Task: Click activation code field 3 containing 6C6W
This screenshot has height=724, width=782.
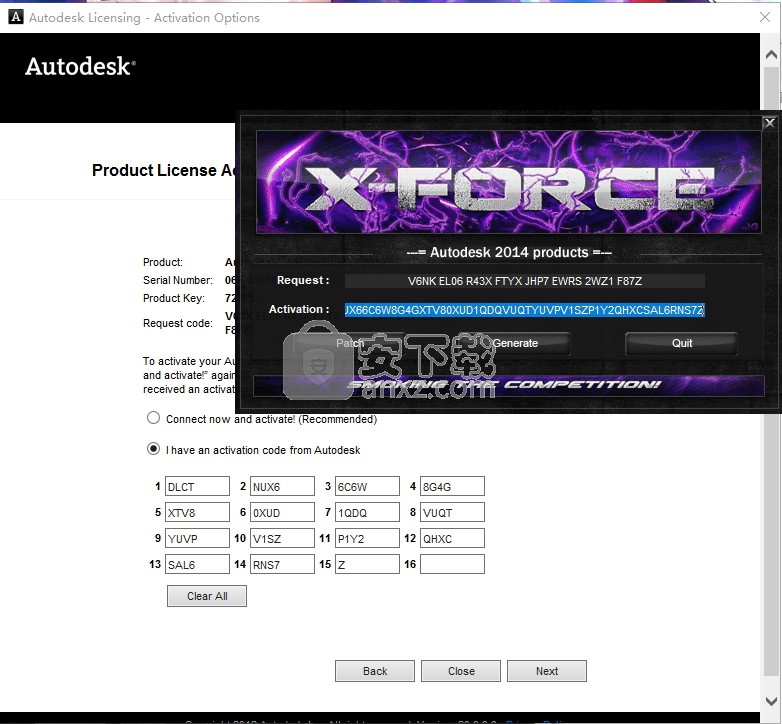Action: [x=368, y=486]
